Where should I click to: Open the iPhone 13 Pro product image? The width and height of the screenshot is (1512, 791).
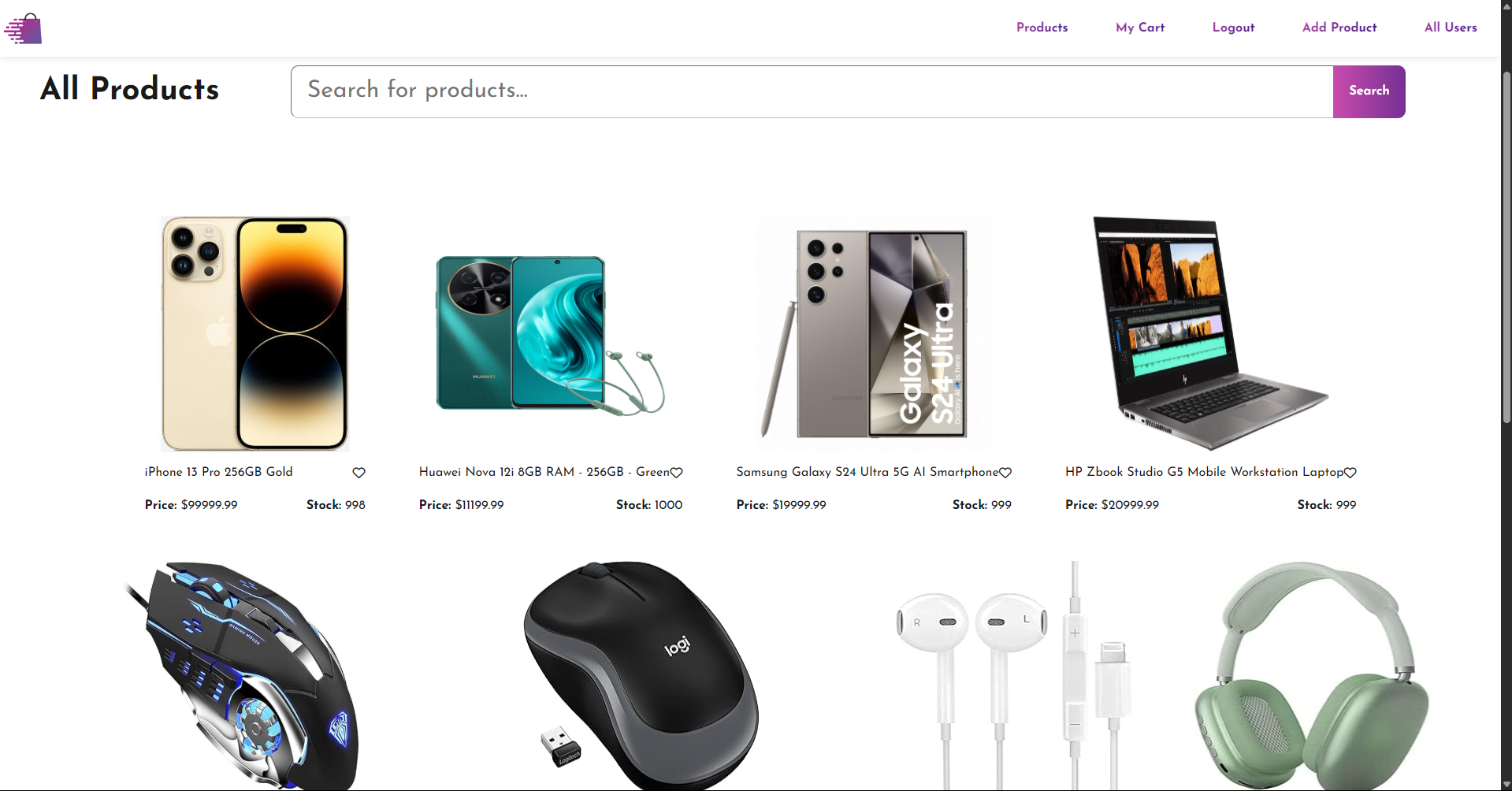pyautogui.click(x=254, y=333)
